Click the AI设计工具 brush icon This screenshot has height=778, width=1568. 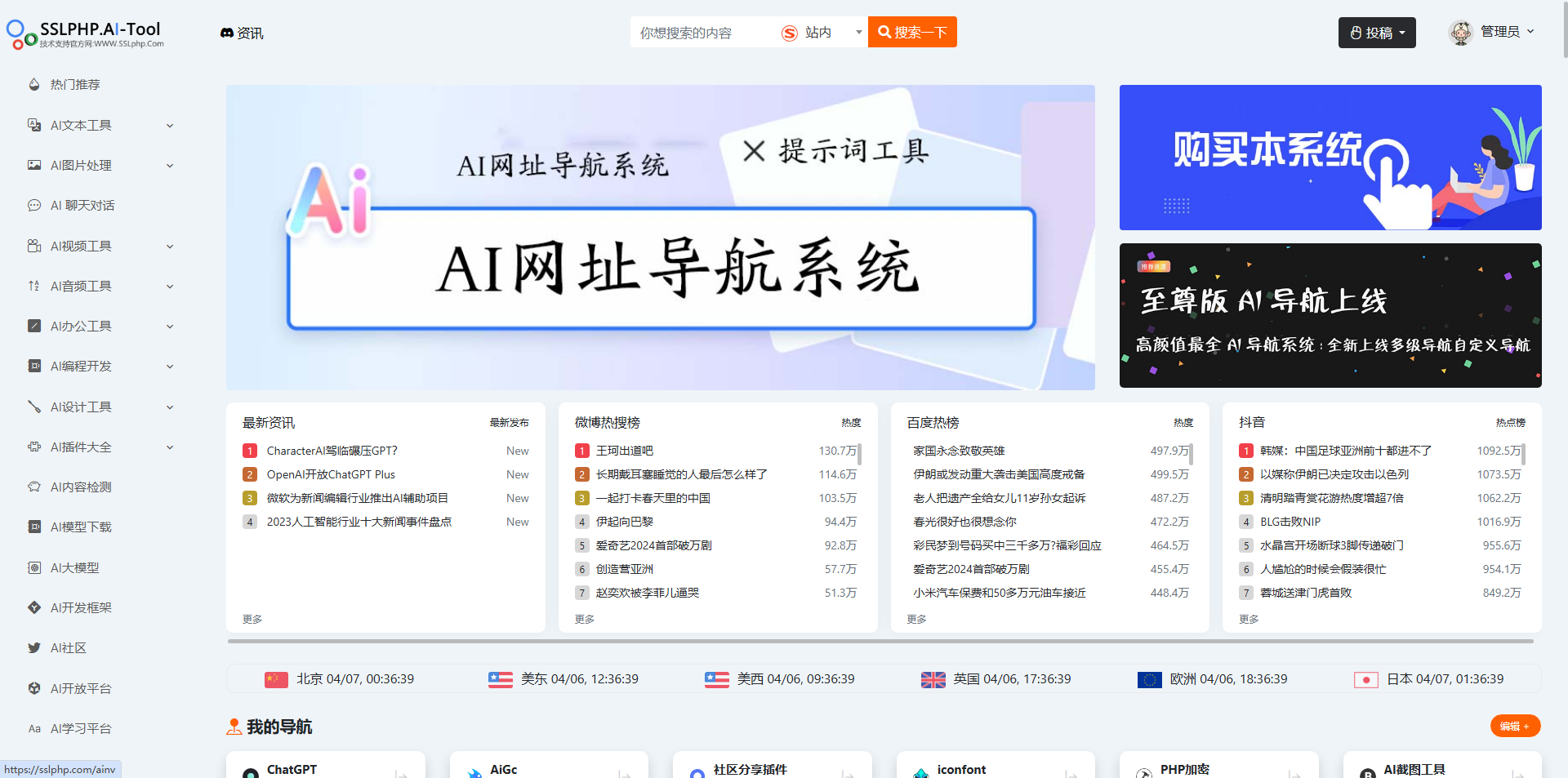click(34, 407)
